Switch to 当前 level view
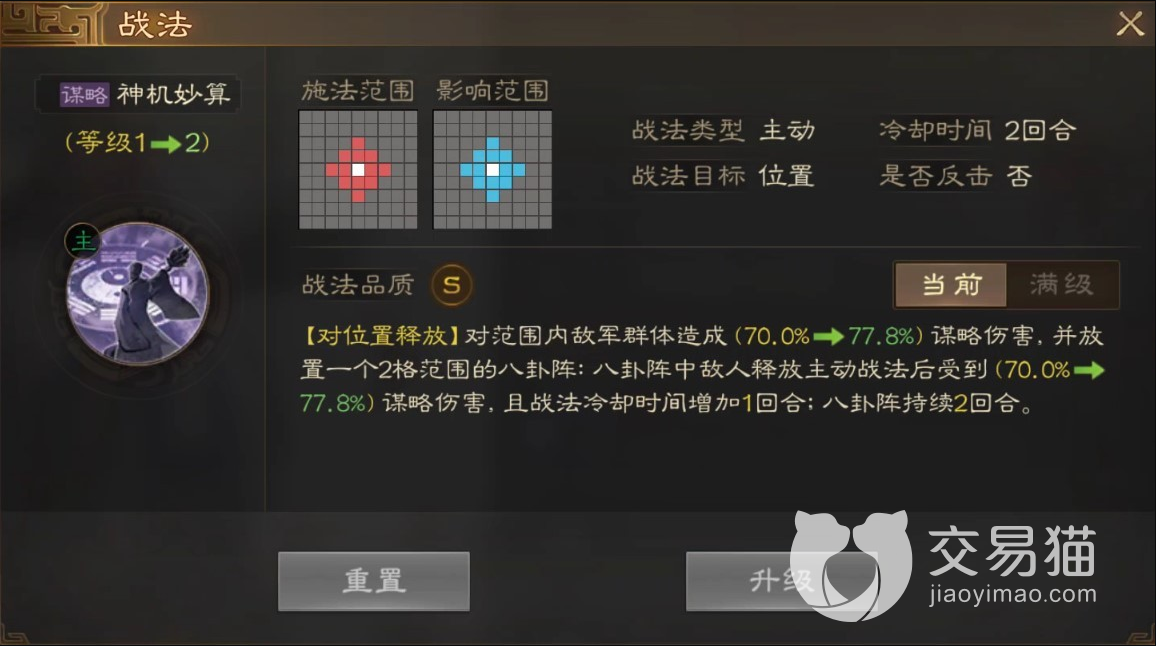Image resolution: width=1156 pixels, height=646 pixels. click(951, 285)
